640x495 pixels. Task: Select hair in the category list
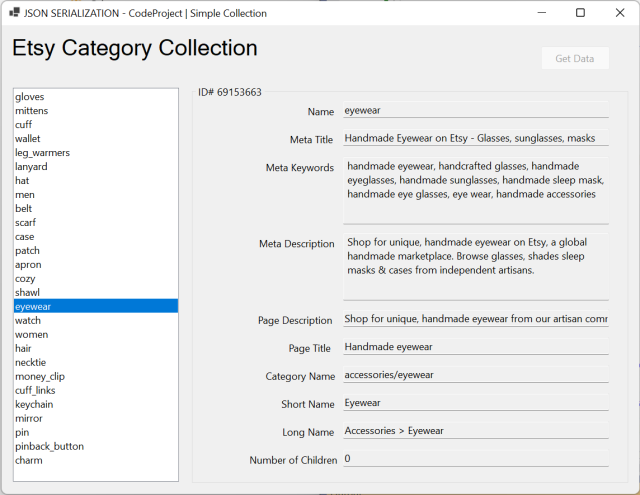point(96,348)
